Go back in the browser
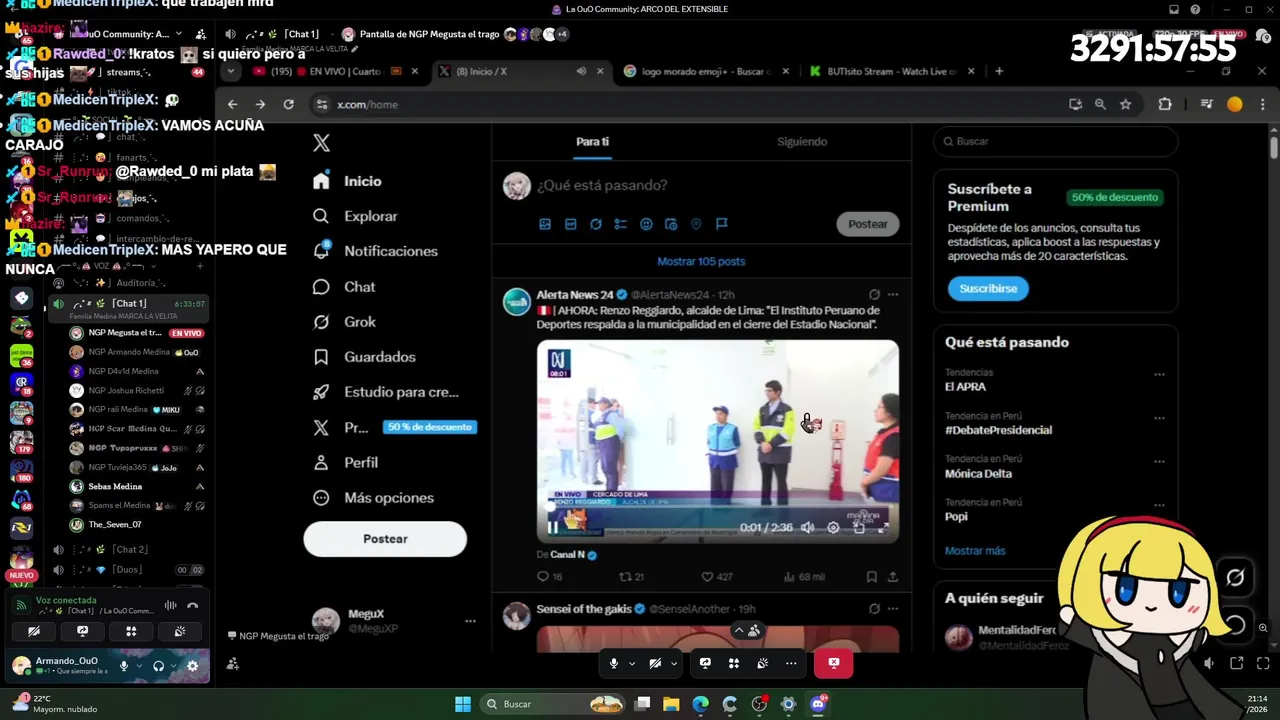1280x720 pixels. point(232,104)
